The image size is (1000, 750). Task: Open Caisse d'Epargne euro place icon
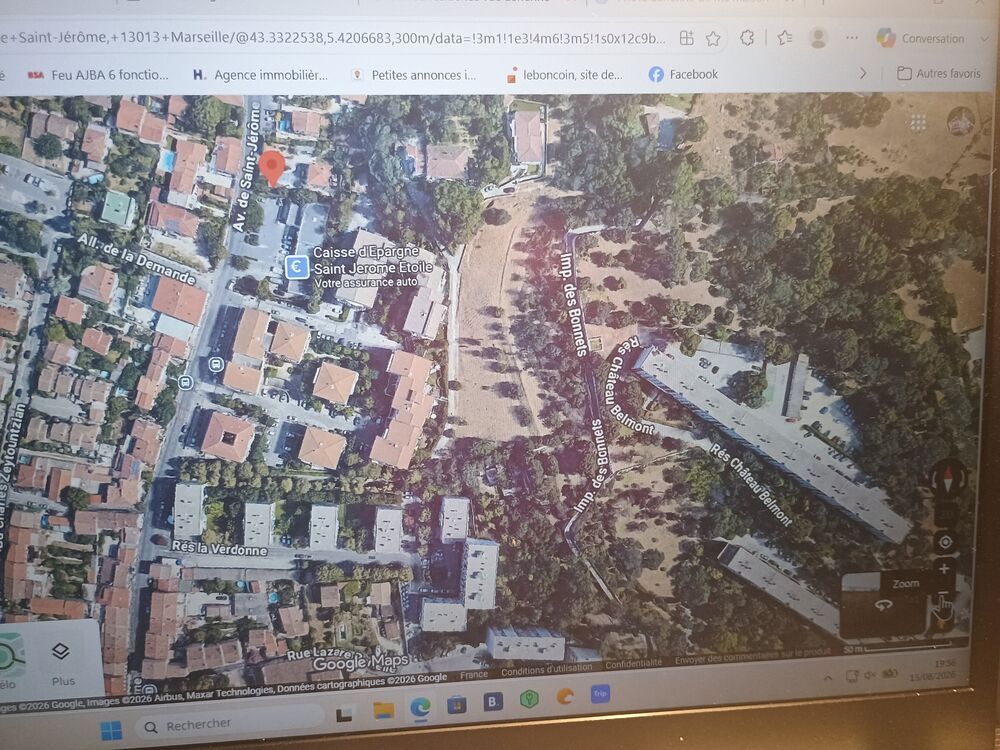(x=297, y=267)
